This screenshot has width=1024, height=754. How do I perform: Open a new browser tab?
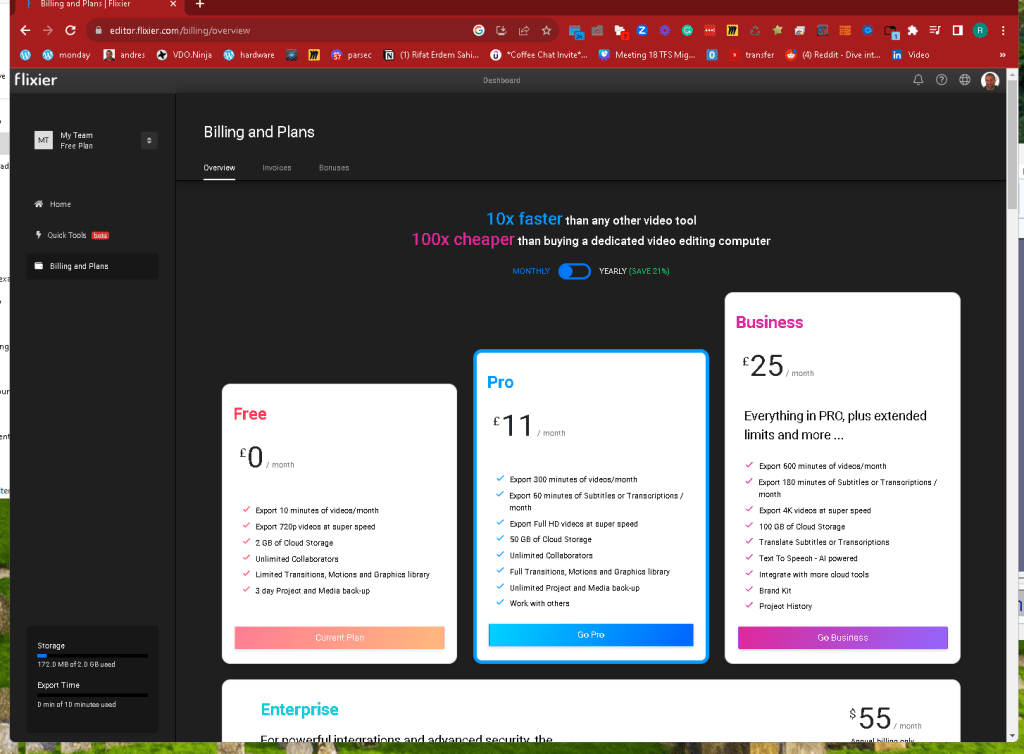[x=200, y=5]
